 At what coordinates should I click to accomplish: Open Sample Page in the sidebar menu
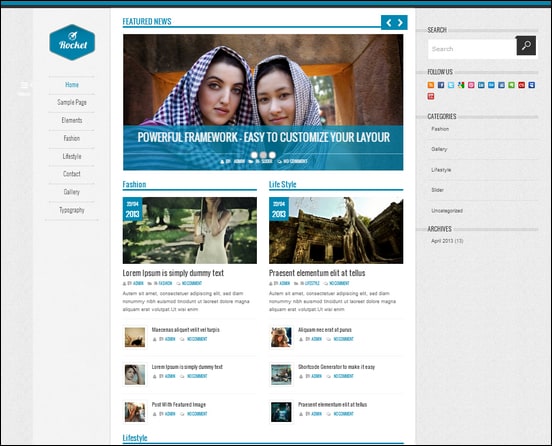[72, 102]
